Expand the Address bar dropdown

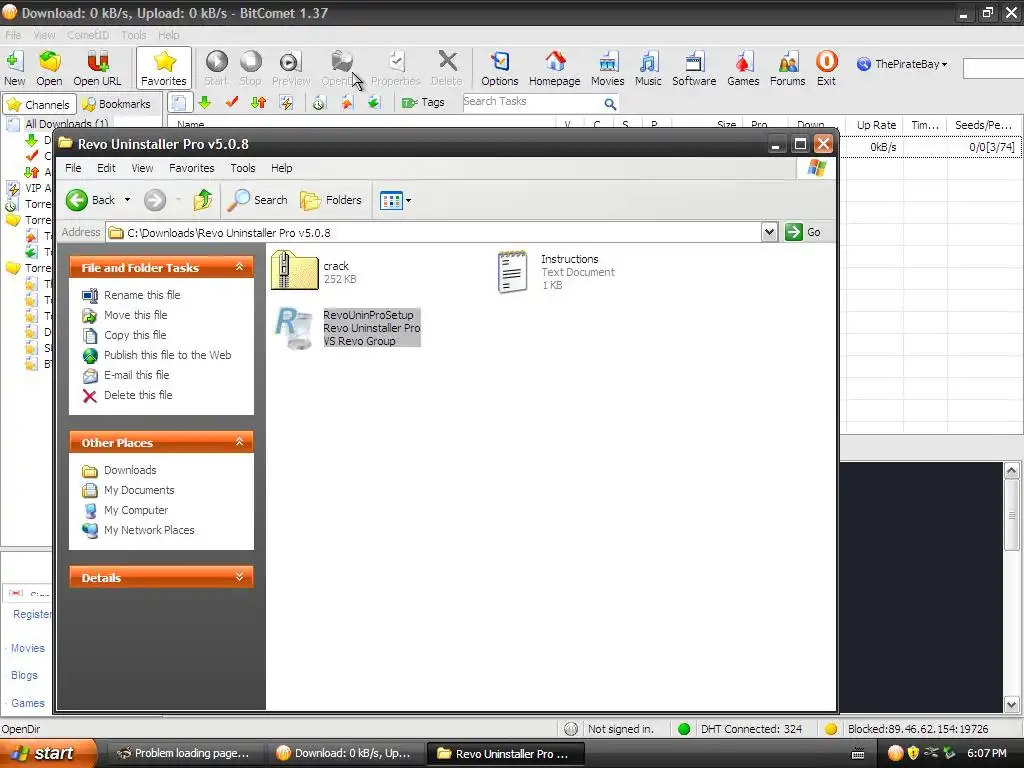[769, 232]
